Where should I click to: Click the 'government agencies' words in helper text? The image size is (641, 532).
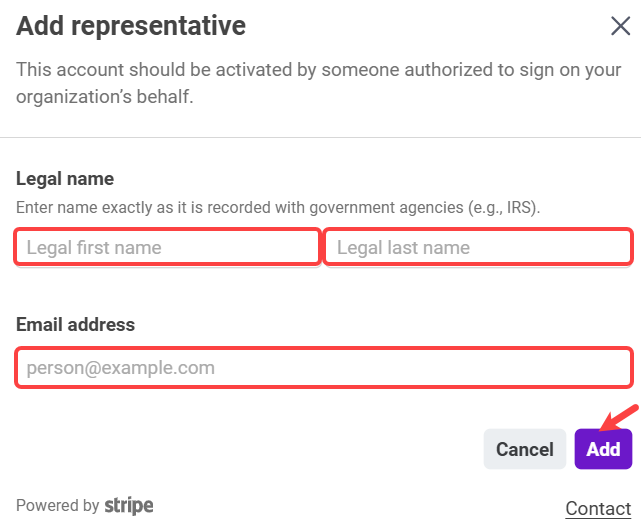[385, 208]
